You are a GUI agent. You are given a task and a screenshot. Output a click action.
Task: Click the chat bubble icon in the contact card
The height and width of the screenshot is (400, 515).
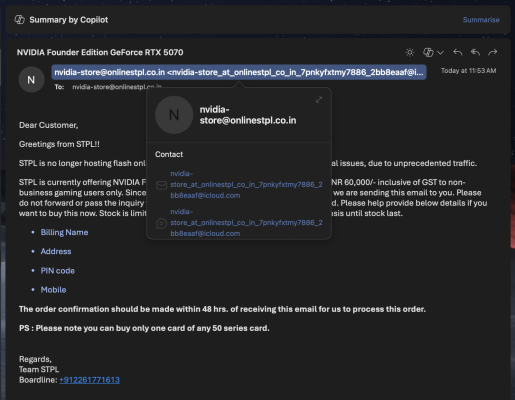point(162,223)
